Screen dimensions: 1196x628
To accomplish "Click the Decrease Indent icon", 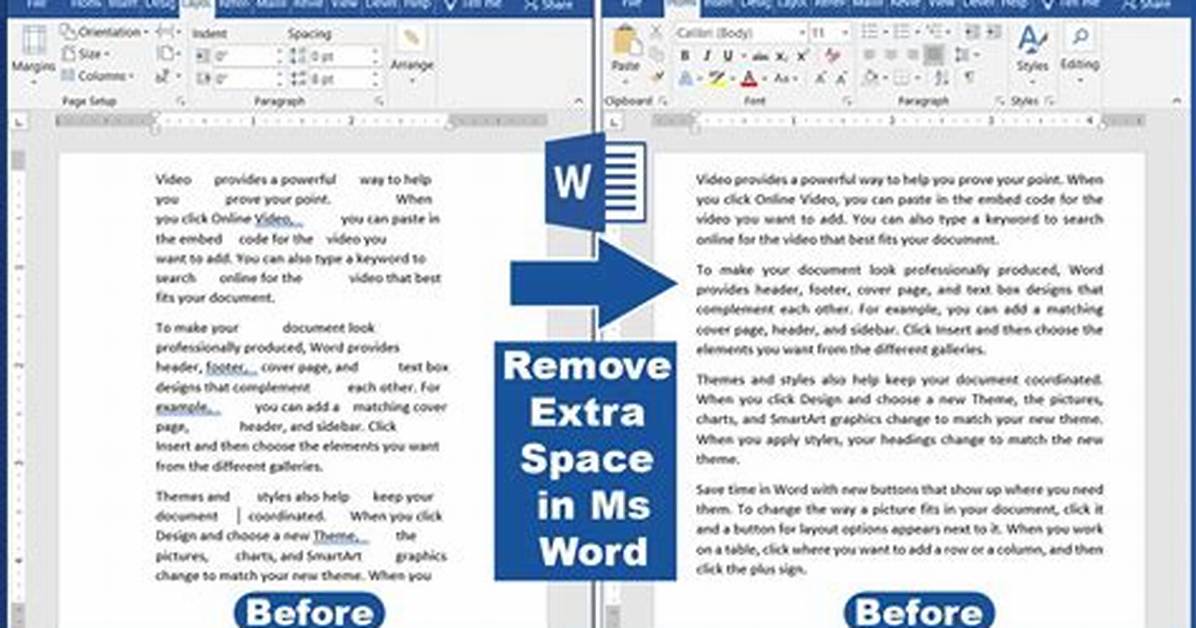I will point(972,32).
